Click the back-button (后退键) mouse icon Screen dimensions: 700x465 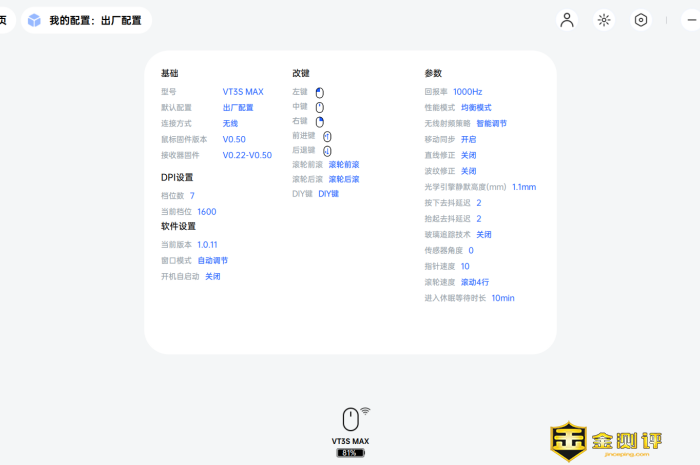(327, 150)
